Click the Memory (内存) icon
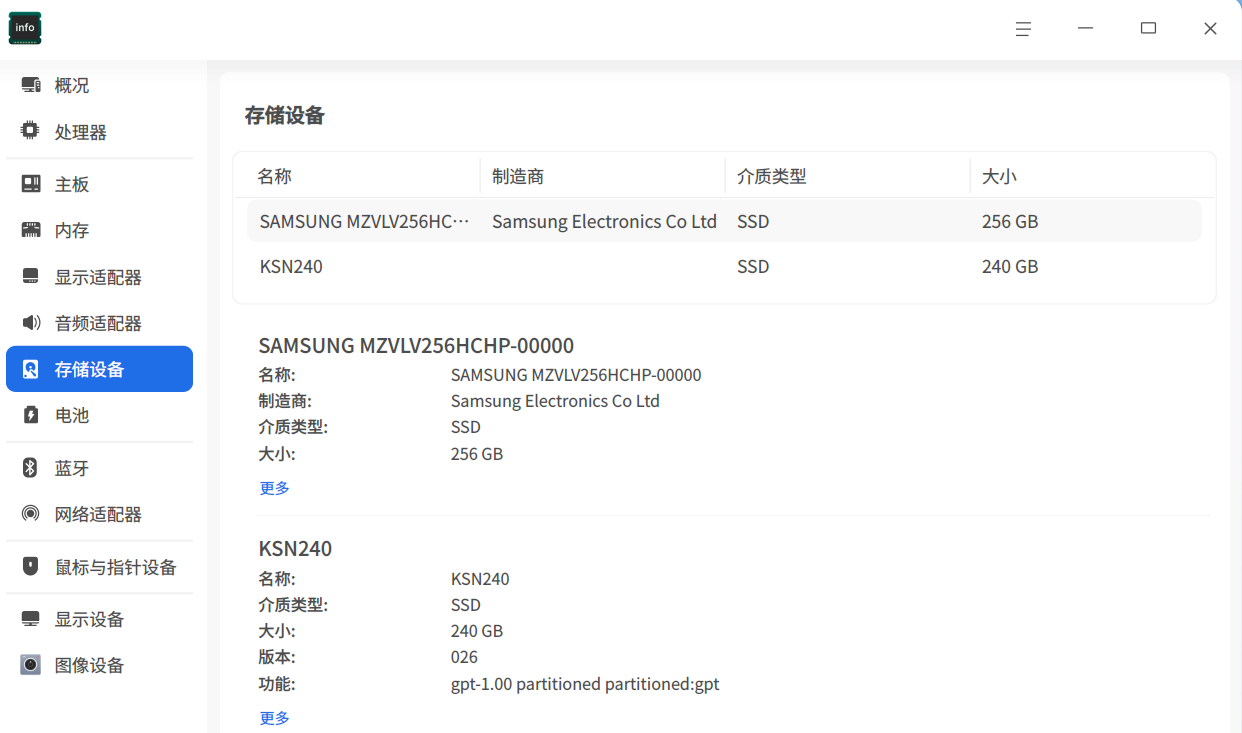 [x=31, y=230]
